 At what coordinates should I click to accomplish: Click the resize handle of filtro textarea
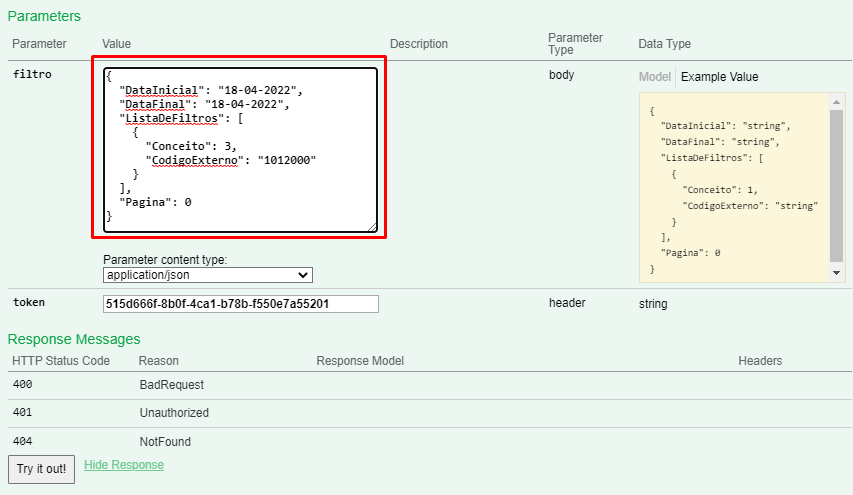pyautogui.click(x=372, y=227)
